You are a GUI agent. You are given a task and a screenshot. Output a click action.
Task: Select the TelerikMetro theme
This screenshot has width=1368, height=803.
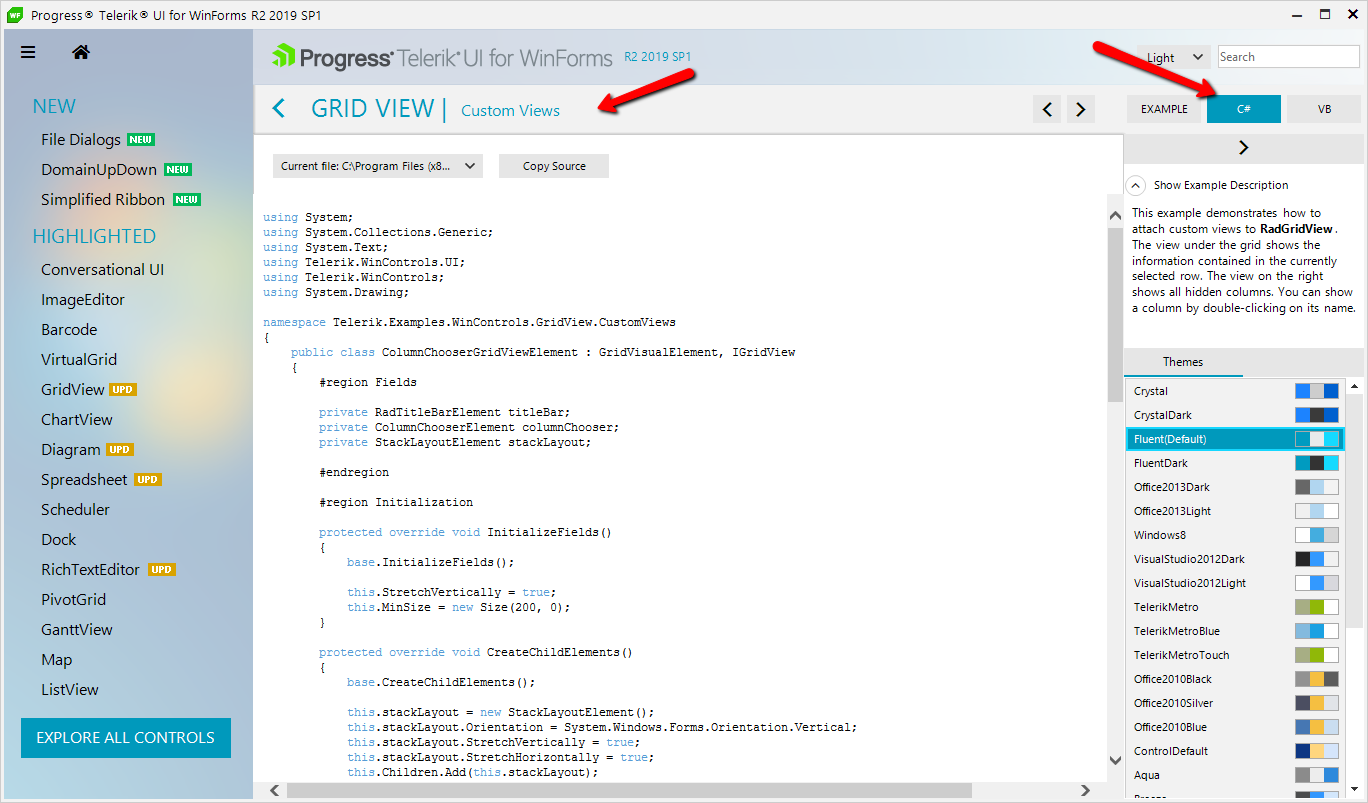[1236, 607]
